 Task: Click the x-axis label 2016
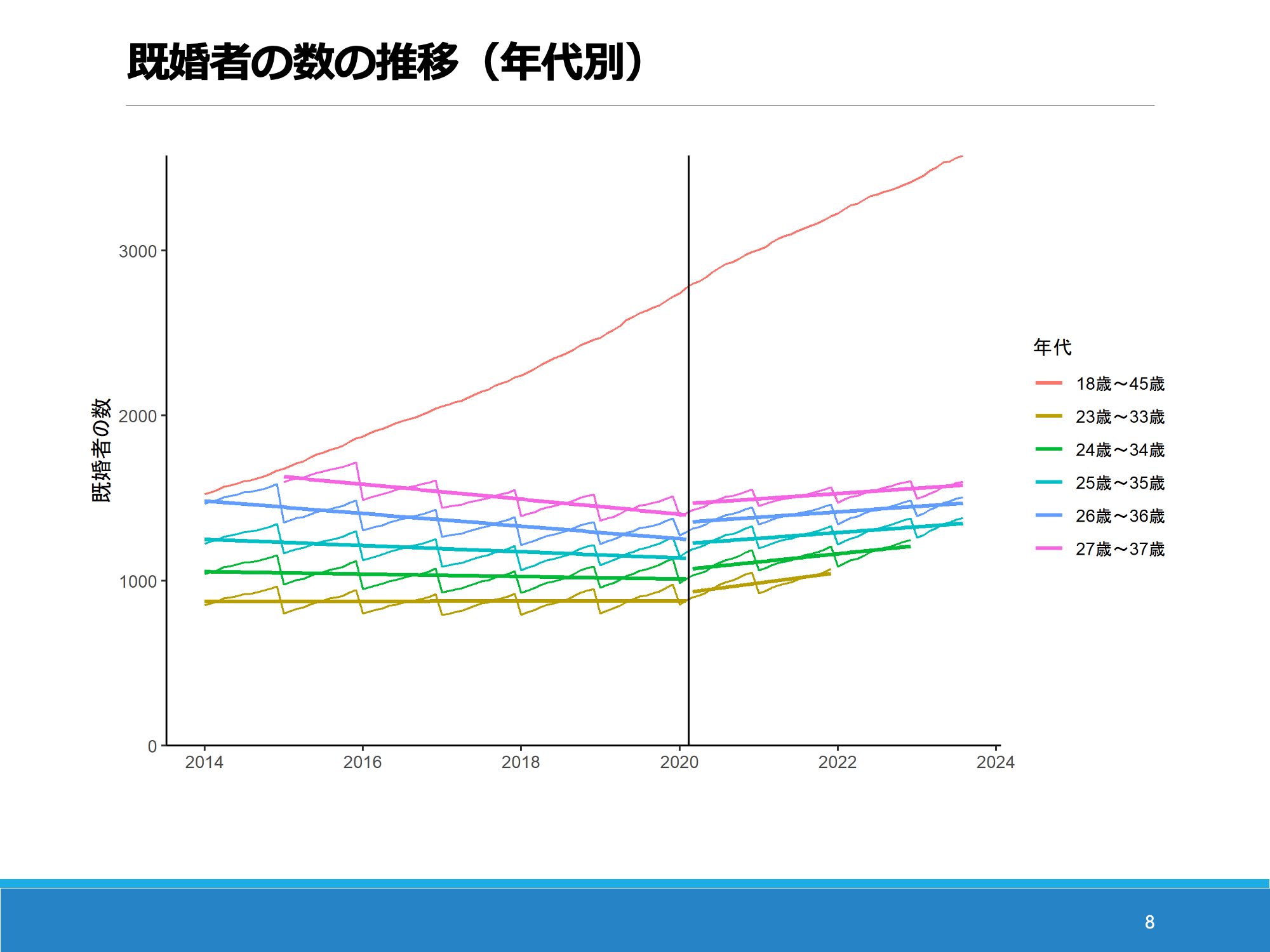(363, 762)
